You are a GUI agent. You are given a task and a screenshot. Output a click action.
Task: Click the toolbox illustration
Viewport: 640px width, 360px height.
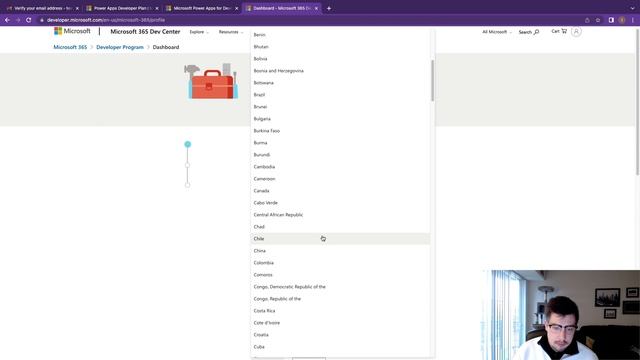click(x=211, y=81)
